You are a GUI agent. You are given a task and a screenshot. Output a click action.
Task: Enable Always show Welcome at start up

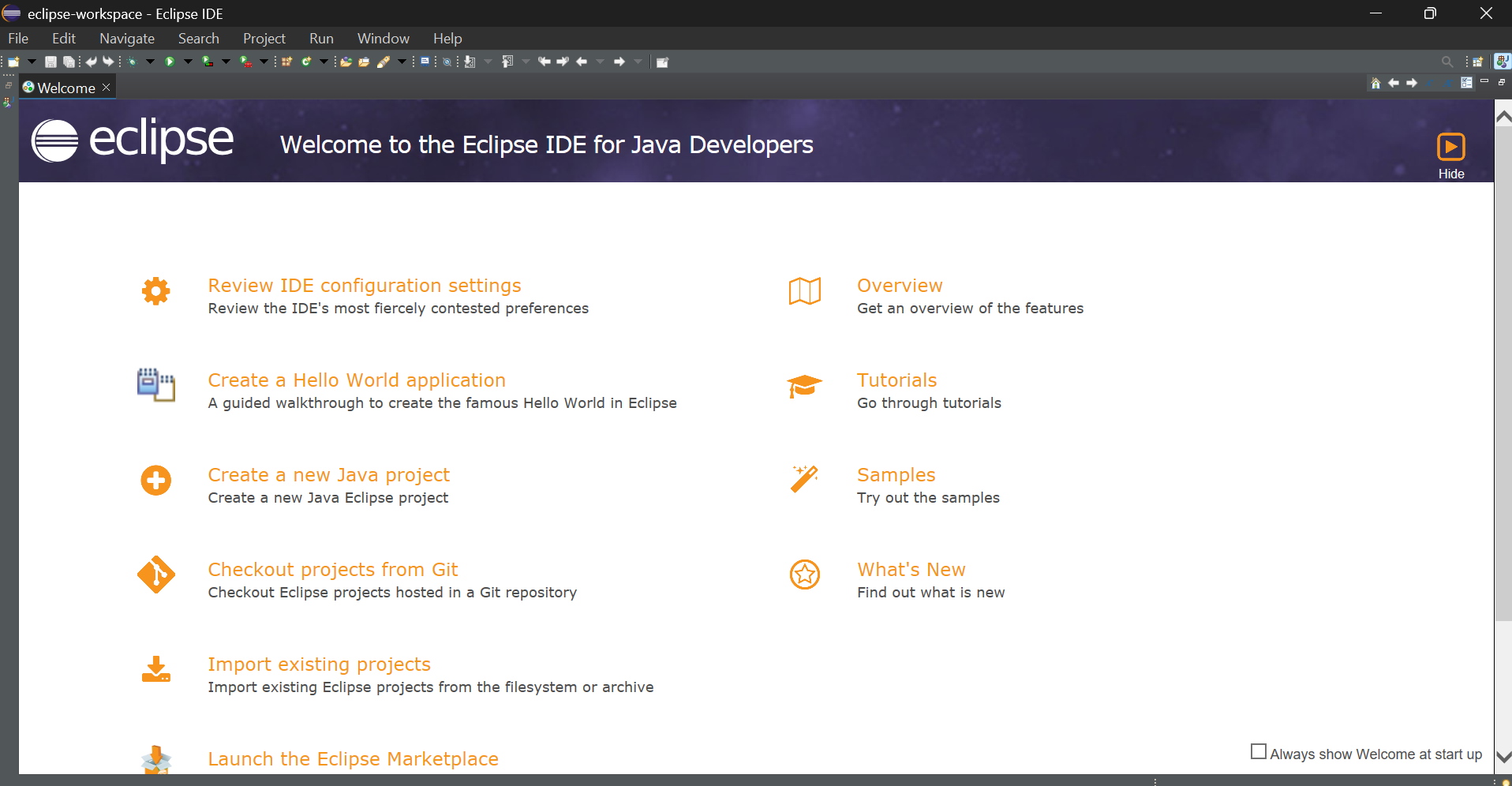coord(1259,752)
